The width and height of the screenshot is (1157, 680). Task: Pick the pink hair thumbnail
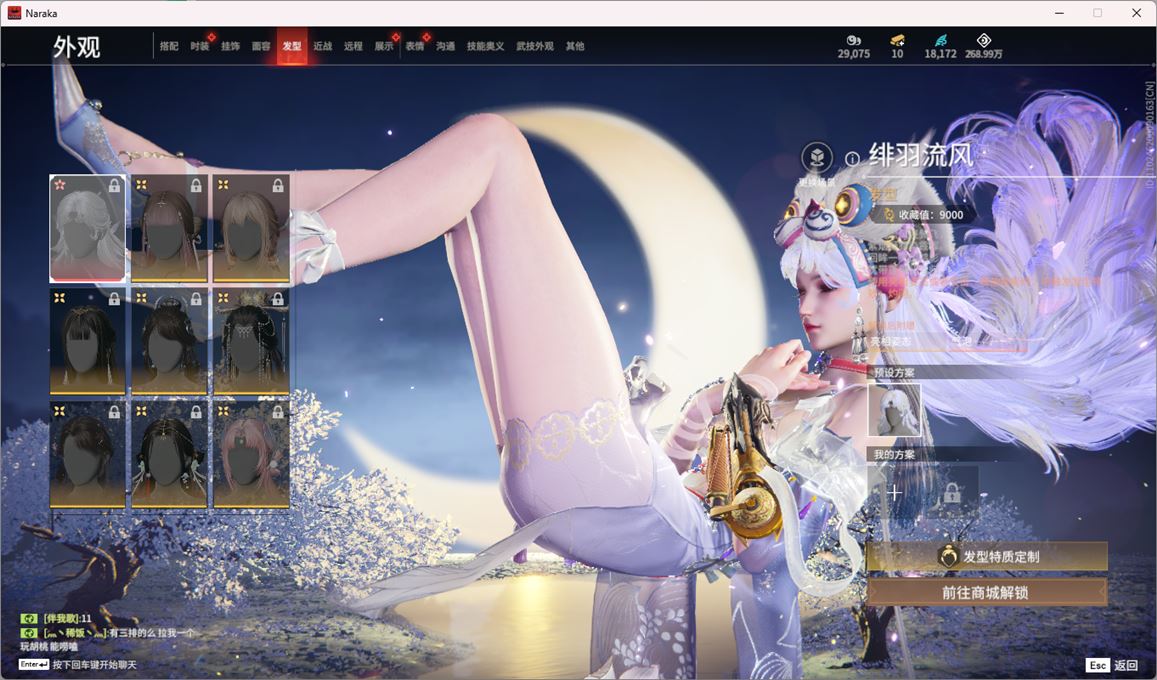click(x=251, y=455)
